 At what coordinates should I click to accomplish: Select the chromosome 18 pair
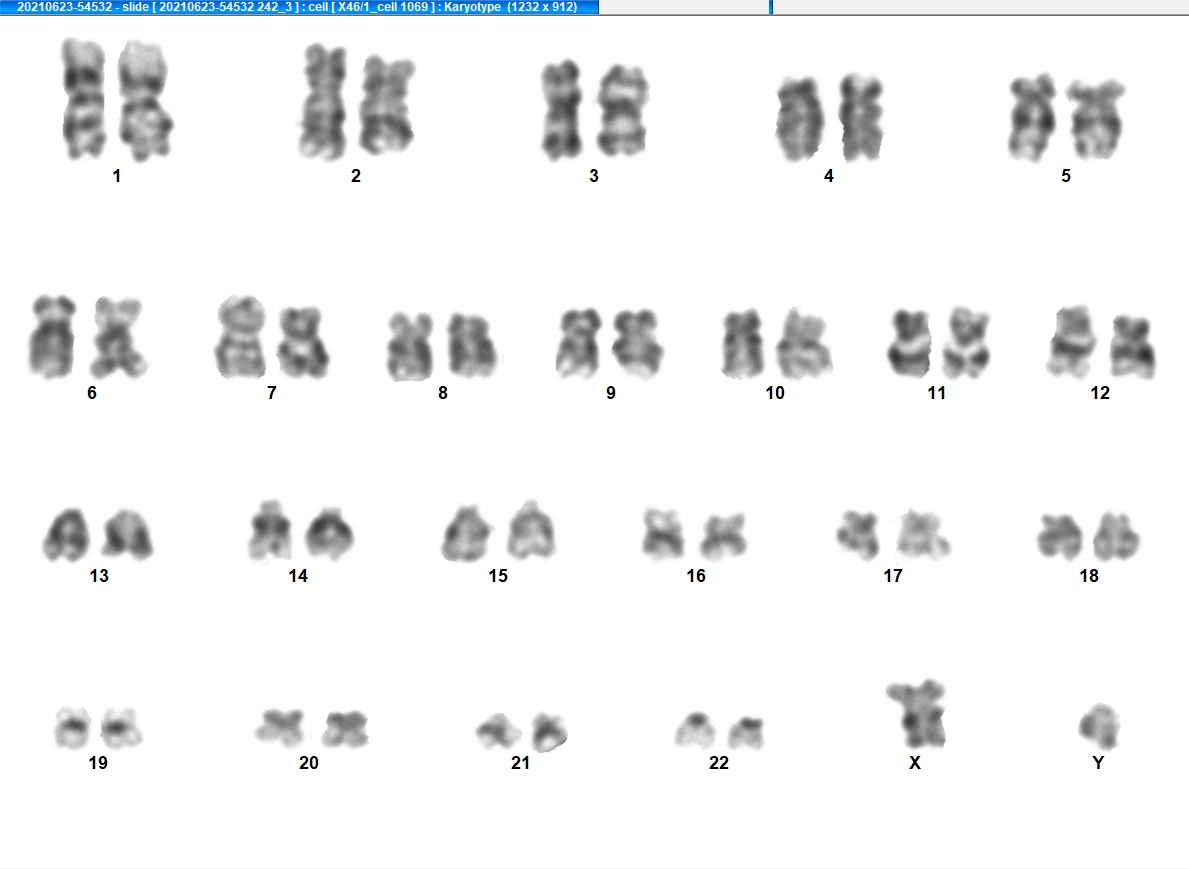coord(1088,535)
